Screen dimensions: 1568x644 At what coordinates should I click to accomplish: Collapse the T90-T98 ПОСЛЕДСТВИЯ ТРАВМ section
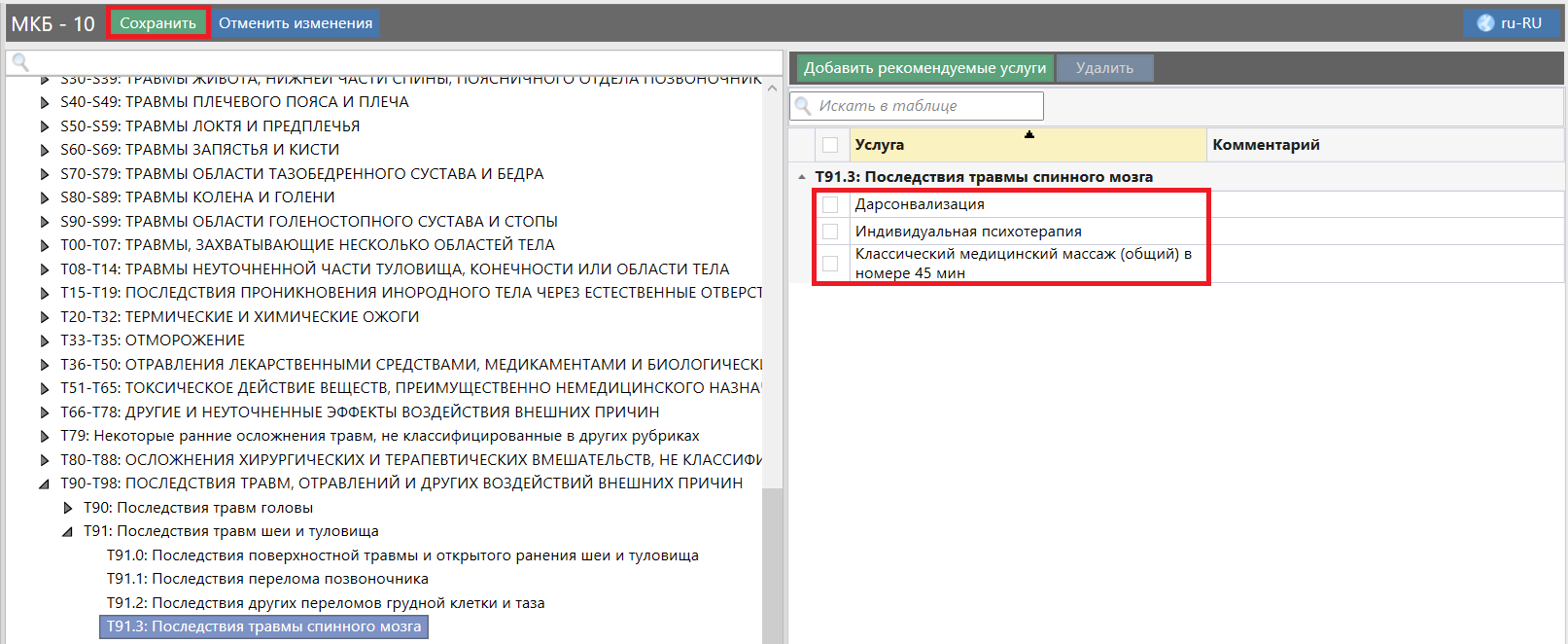(44, 483)
